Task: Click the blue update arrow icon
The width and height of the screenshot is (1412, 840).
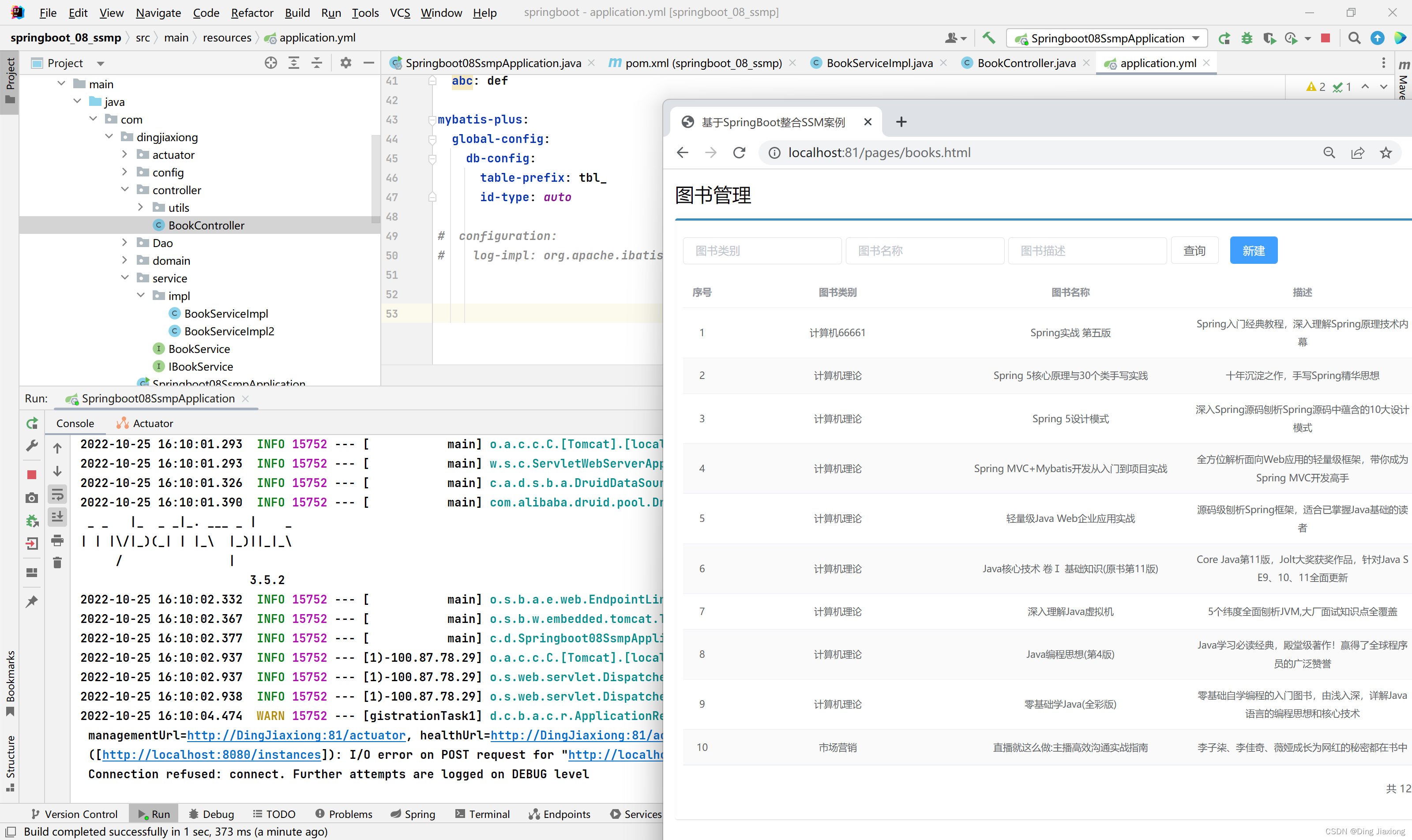Action: [x=1377, y=38]
